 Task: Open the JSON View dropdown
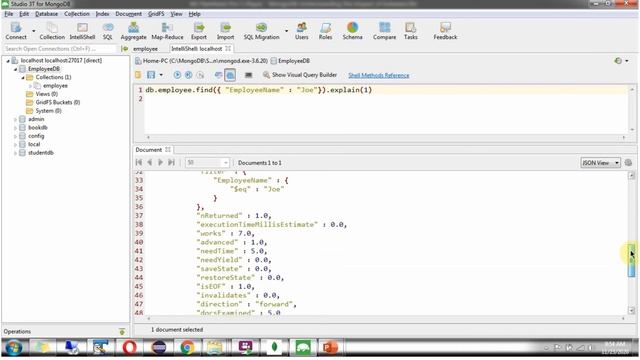click(x=600, y=162)
